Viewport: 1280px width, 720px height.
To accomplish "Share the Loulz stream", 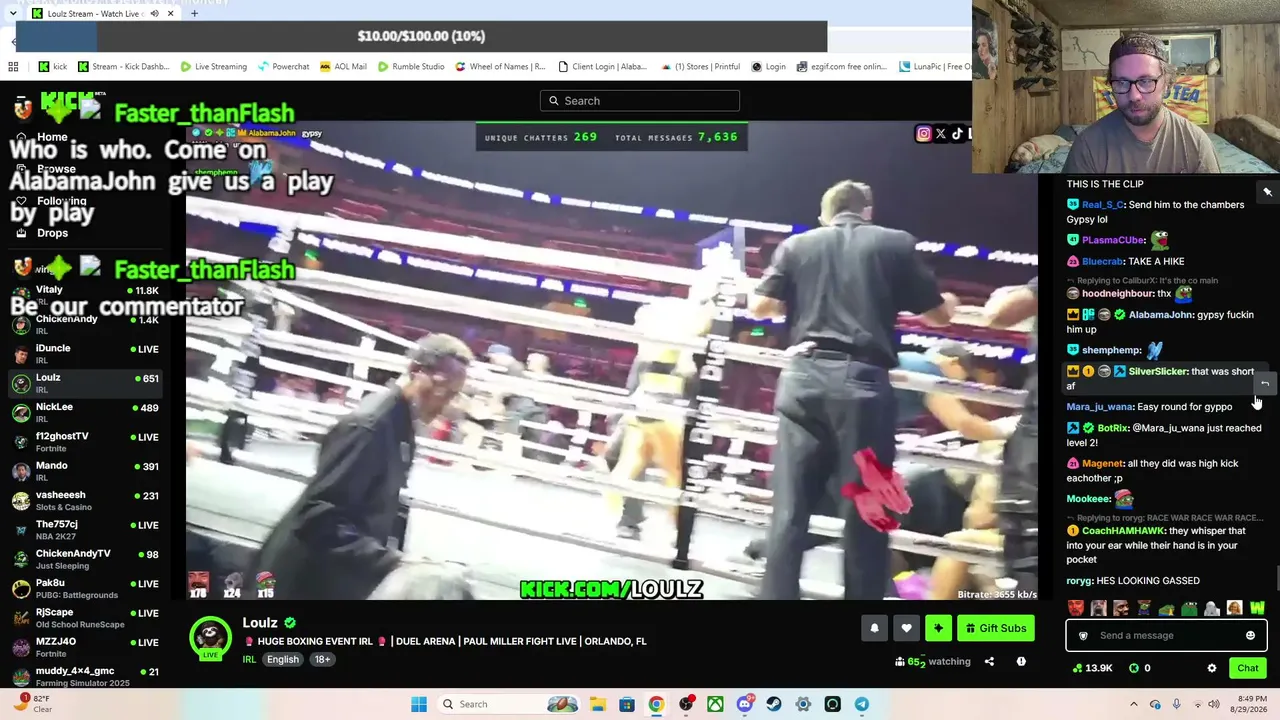I will [989, 661].
